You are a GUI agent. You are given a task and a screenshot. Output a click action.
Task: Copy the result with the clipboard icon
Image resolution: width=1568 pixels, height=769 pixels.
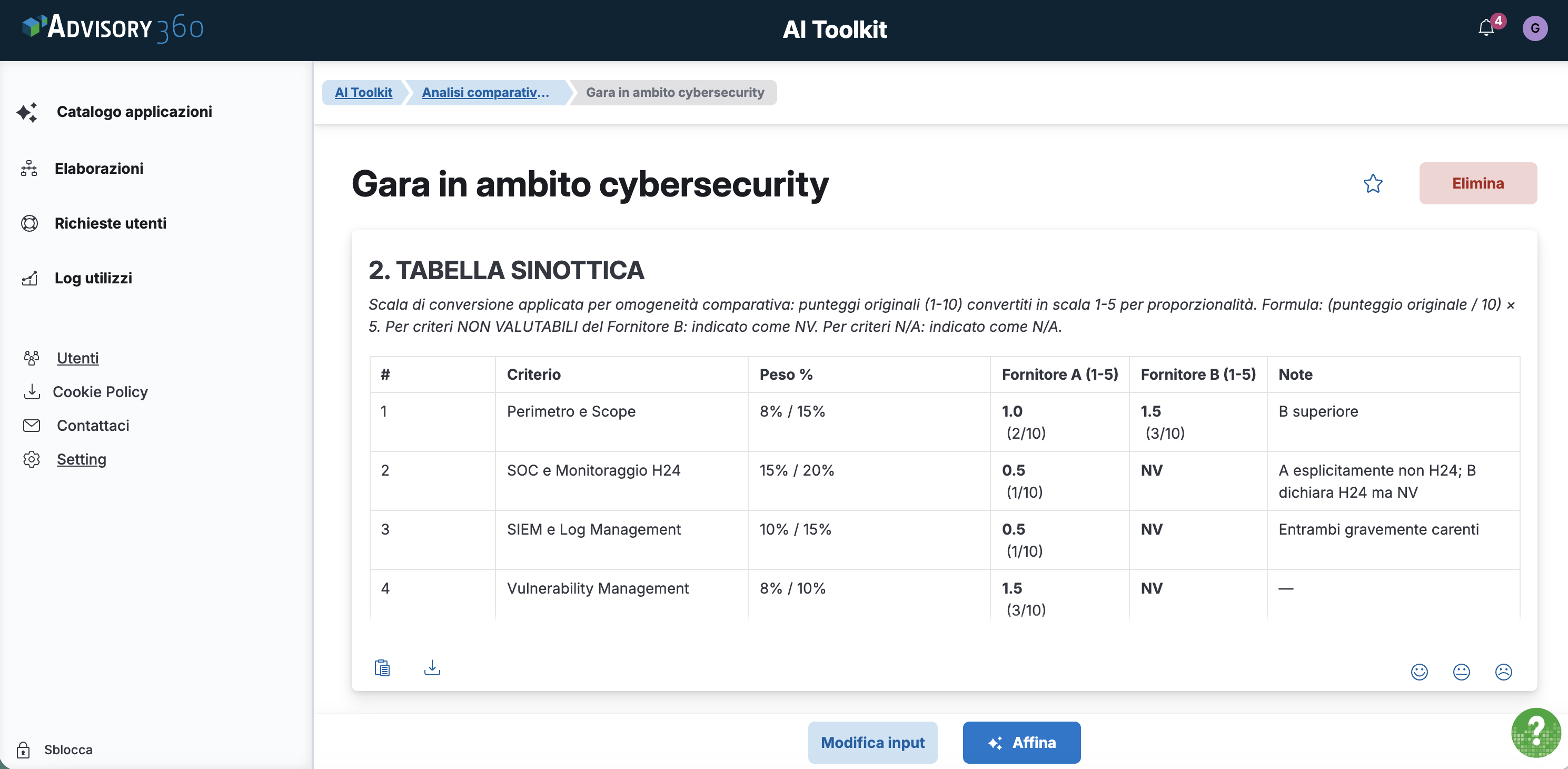coord(382,668)
